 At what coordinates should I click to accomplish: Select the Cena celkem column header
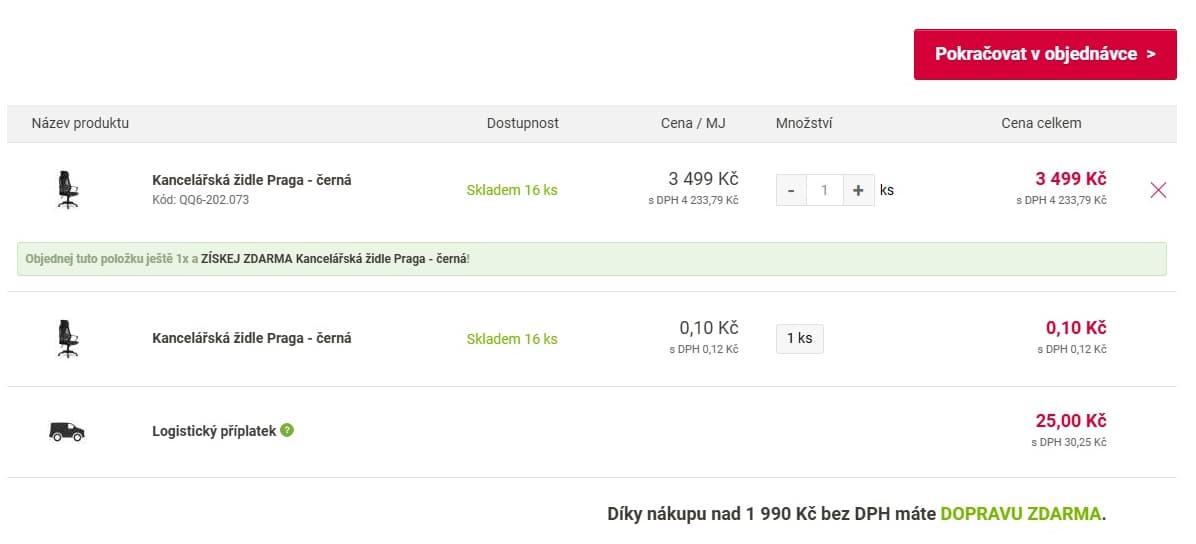[1041, 123]
